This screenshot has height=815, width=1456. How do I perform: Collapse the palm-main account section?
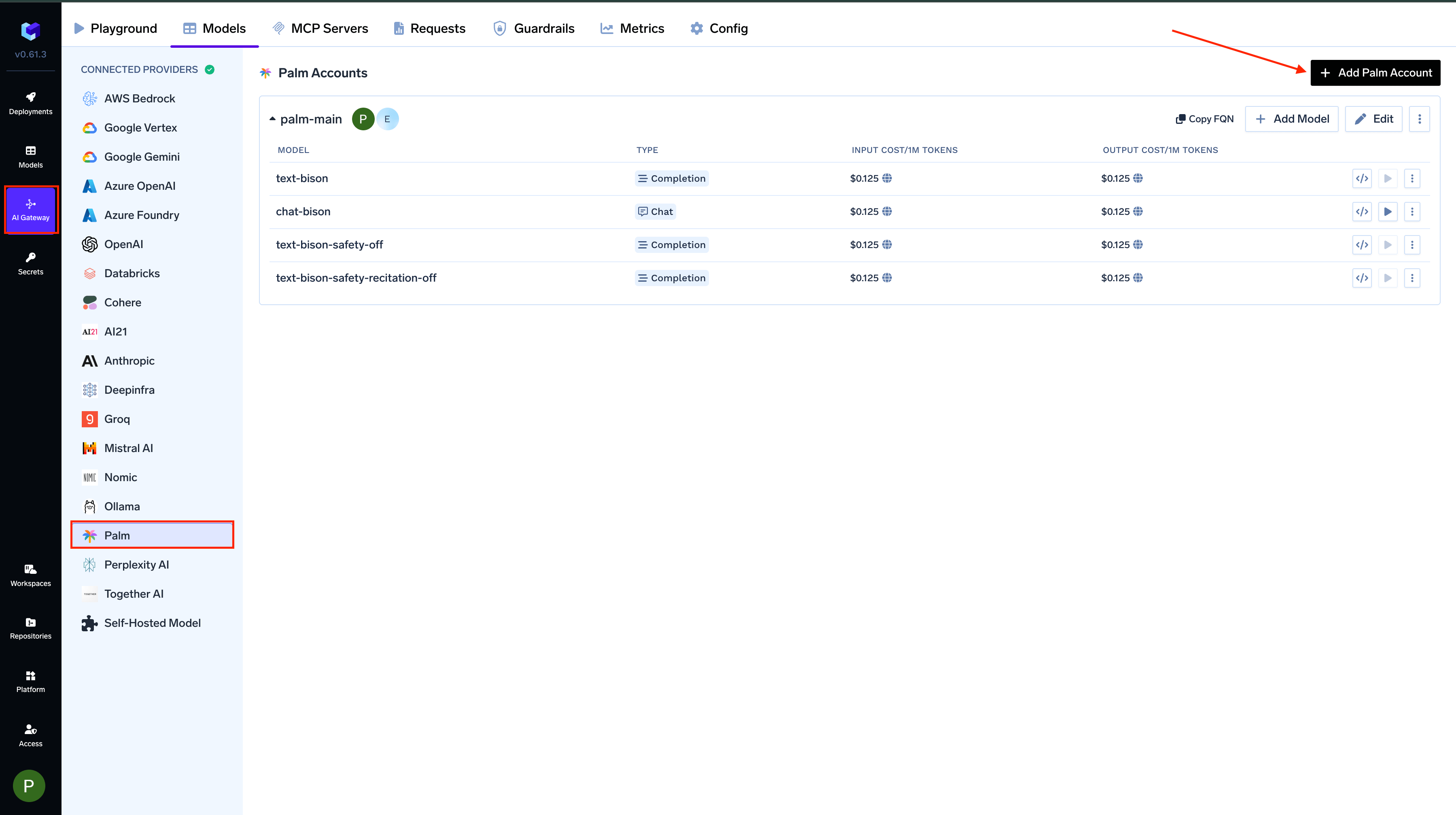coord(272,119)
